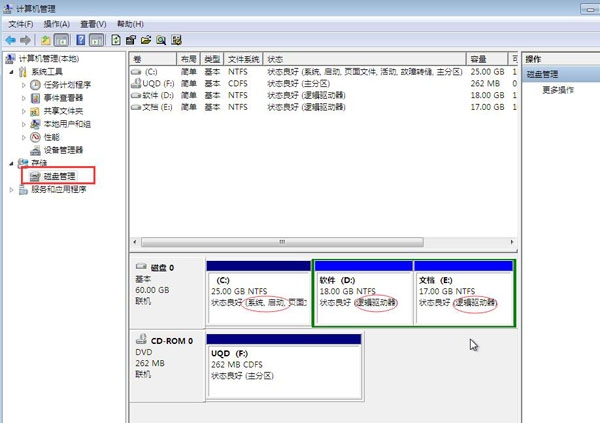Expand the 事件查看器 node

pos(24,98)
